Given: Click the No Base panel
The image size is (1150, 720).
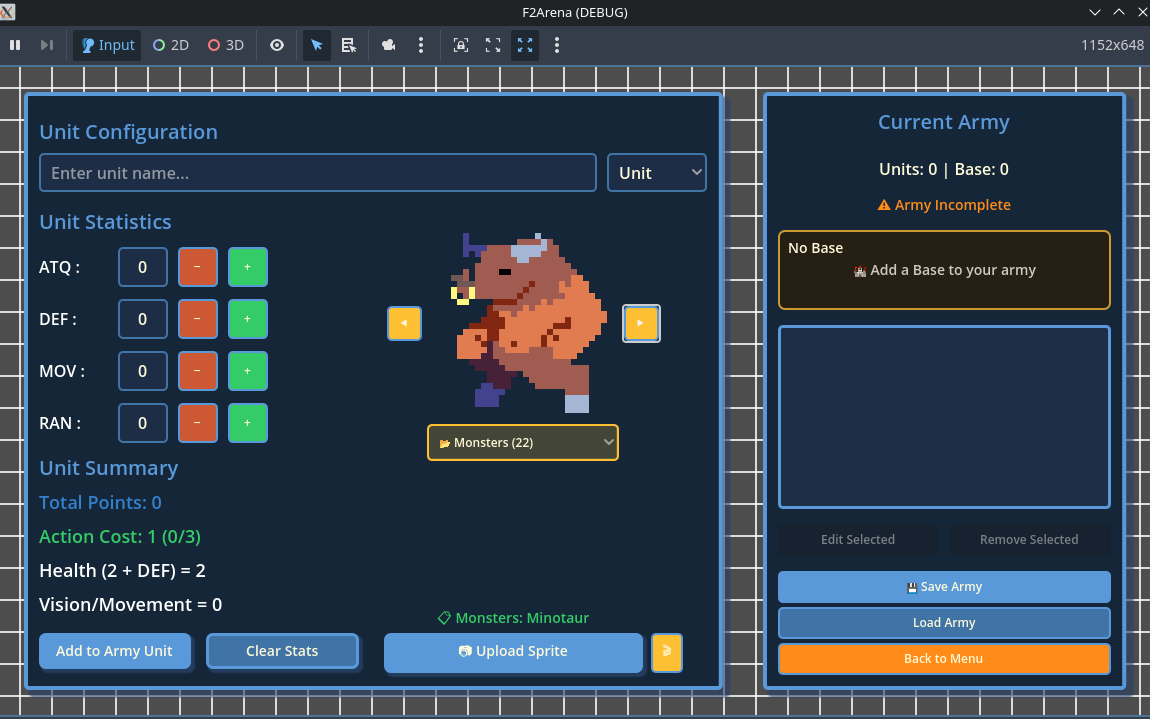Looking at the screenshot, I should tap(944, 270).
